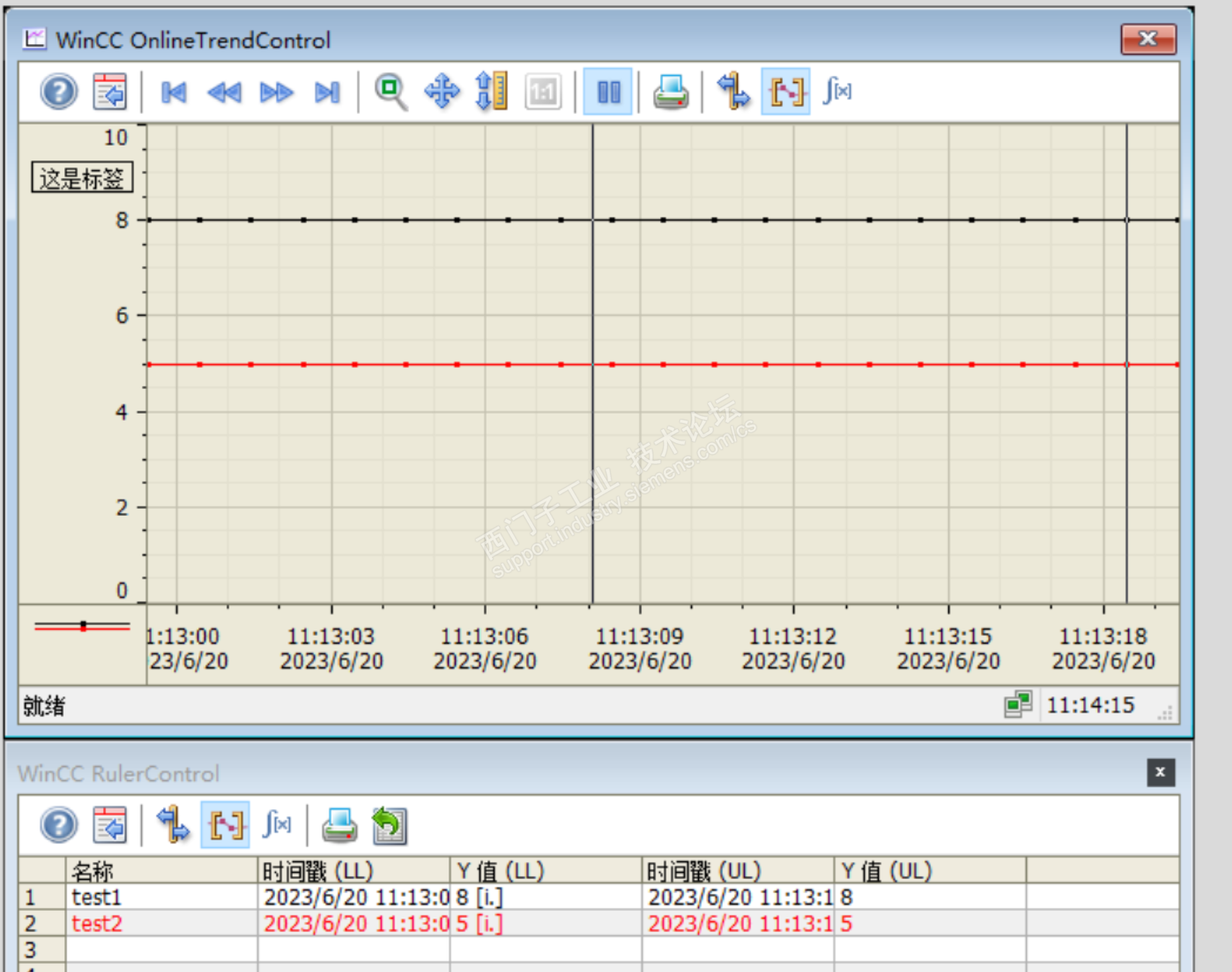The width and height of the screenshot is (1232, 972).
Task: Click the 时间戳 (UL) column header
Action: point(738,871)
